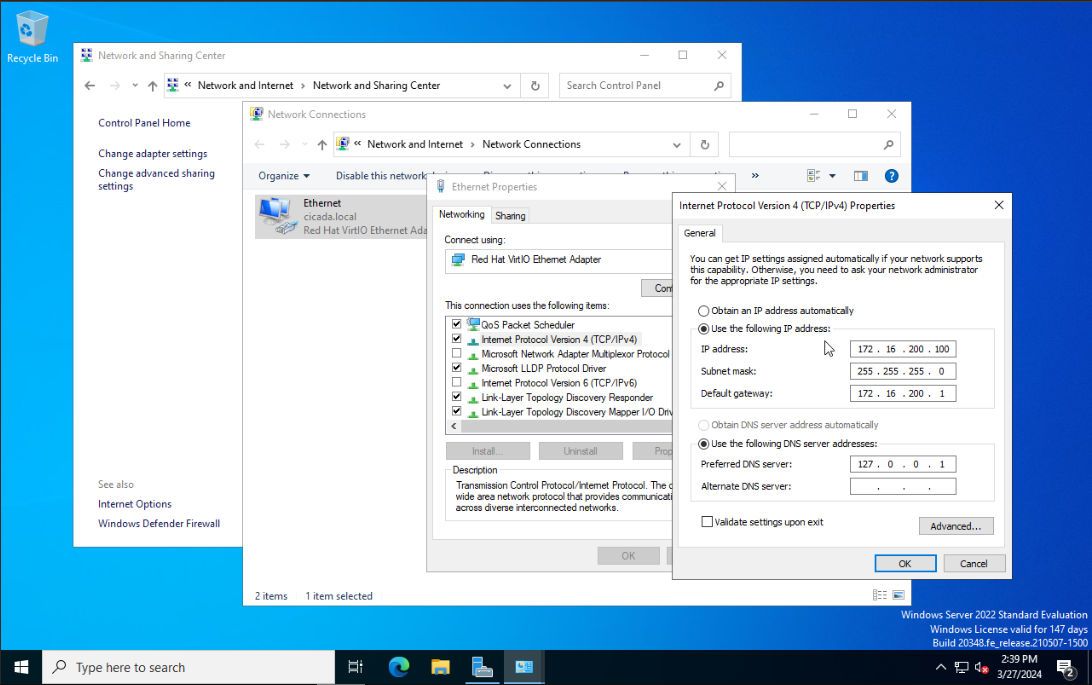Click the Preferred DNS server field
Image resolution: width=1092 pixels, height=685 pixels.
903,464
